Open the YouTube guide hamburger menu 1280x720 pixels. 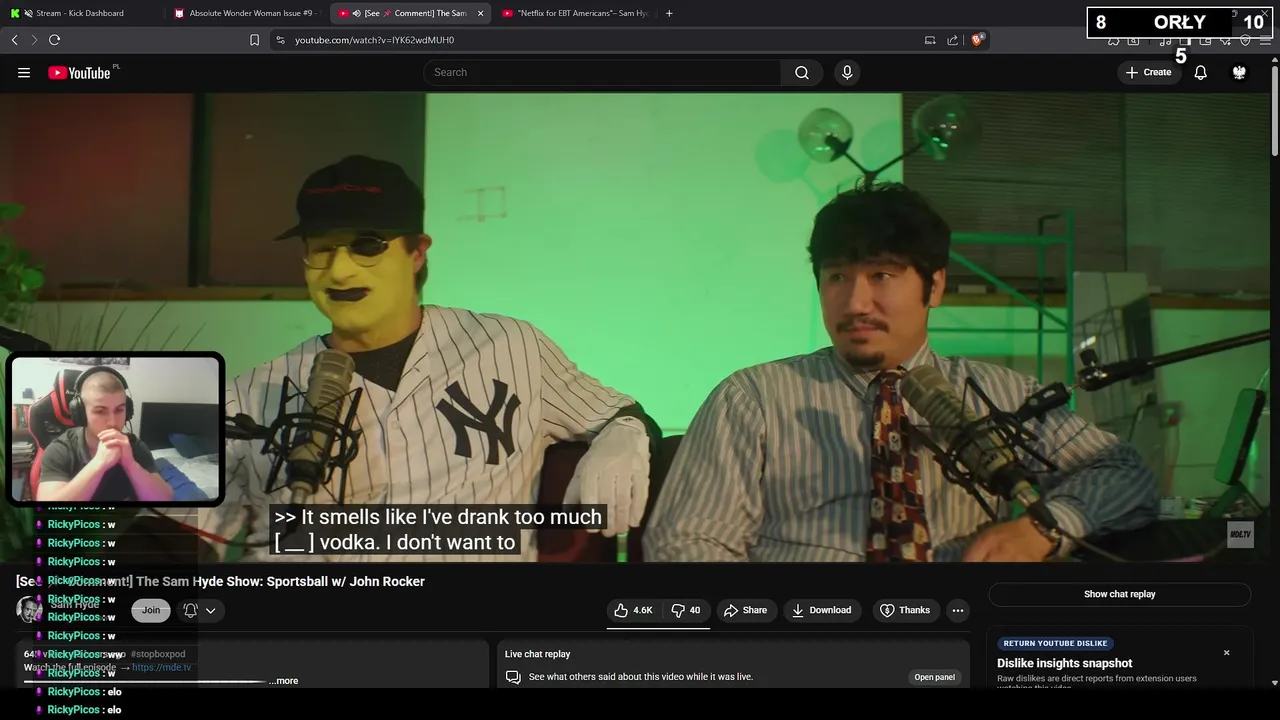pyautogui.click(x=24, y=72)
